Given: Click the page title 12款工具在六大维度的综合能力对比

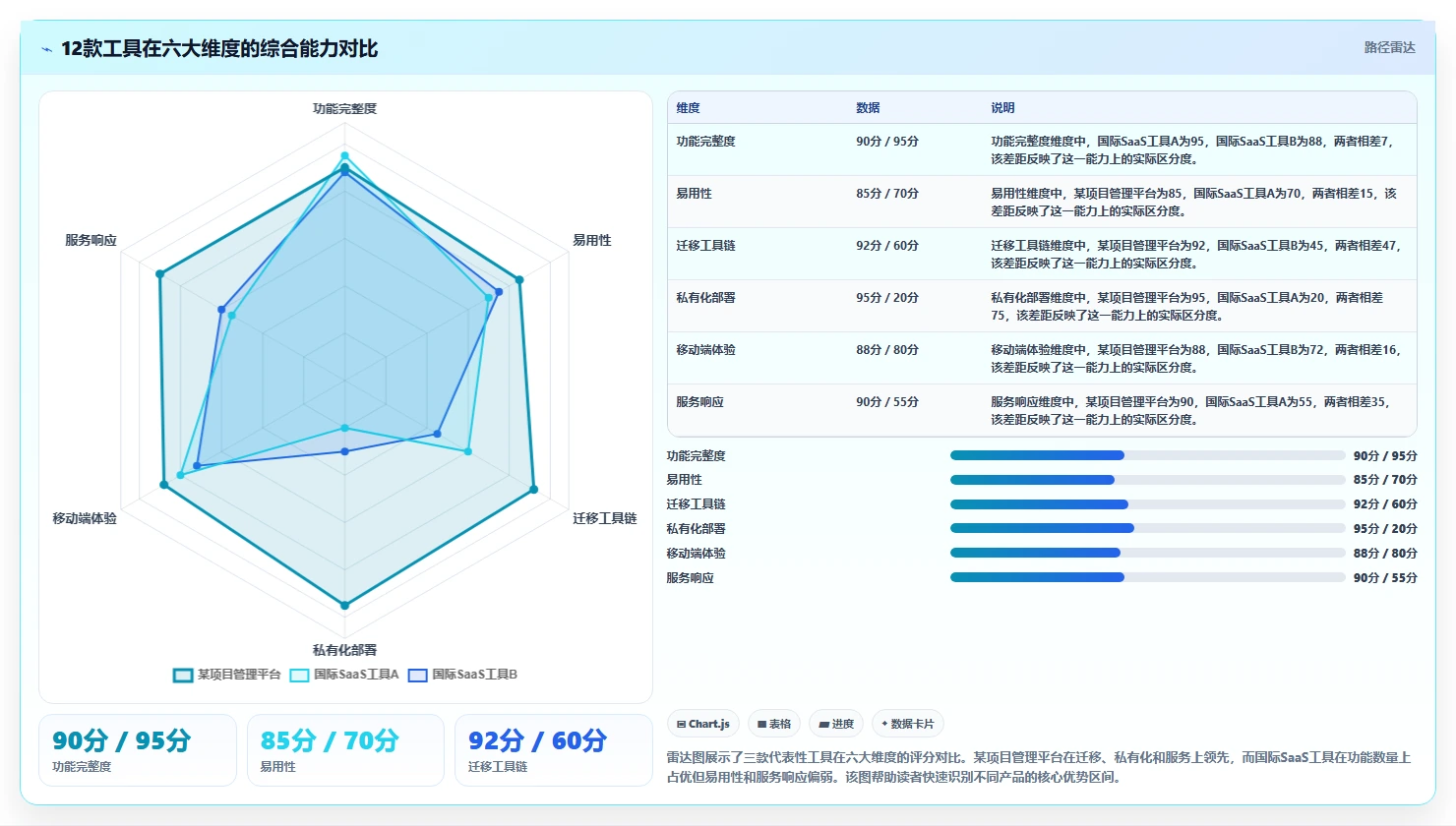Looking at the screenshot, I should (x=219, y=49).
